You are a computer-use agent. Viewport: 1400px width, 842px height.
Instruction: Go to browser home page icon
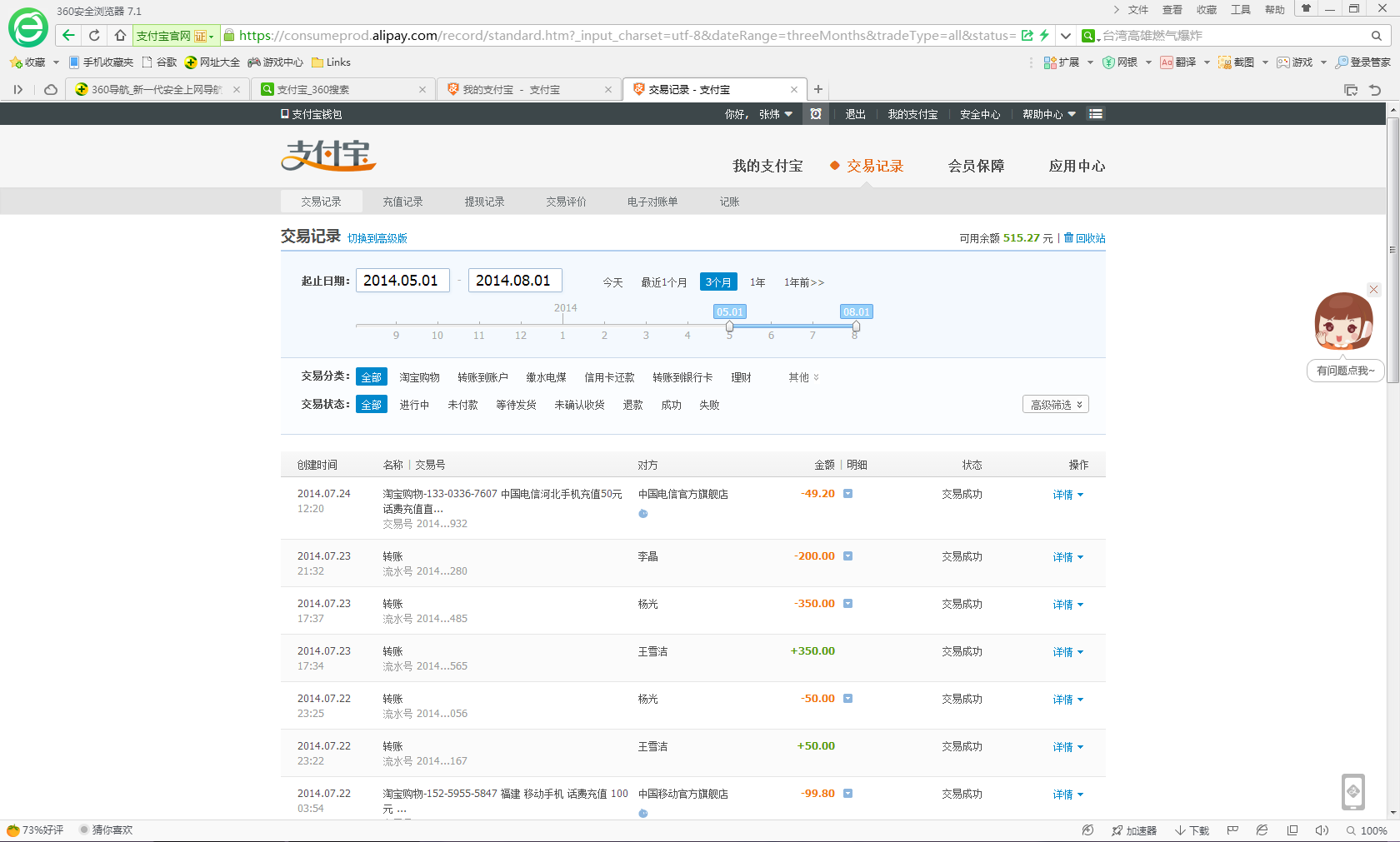(120, 36)
